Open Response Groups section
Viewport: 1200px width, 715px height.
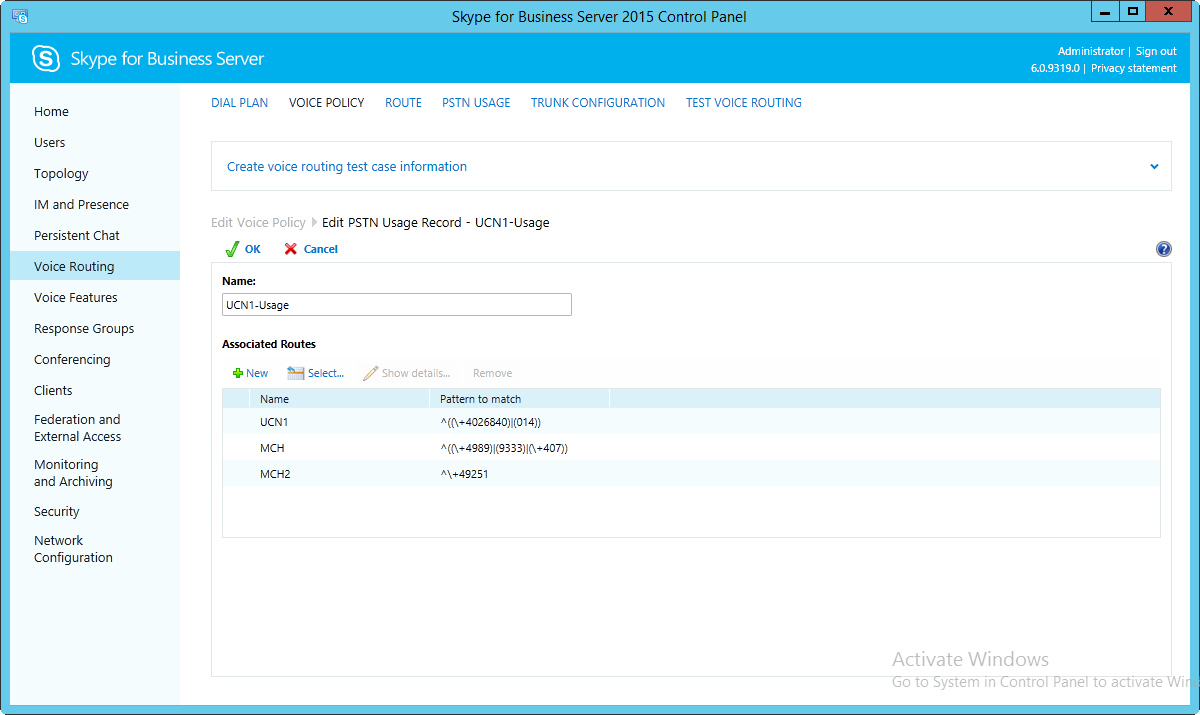pyautogui.click(x=84, y=329)
